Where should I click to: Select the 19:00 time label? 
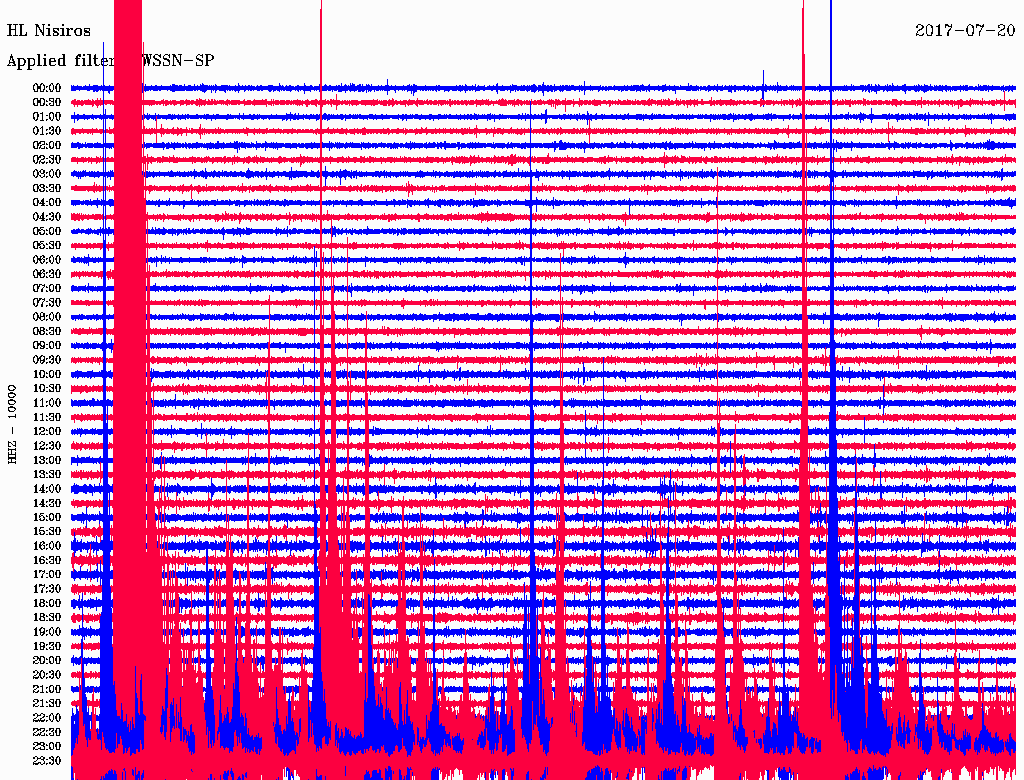(x=47, y=632)
